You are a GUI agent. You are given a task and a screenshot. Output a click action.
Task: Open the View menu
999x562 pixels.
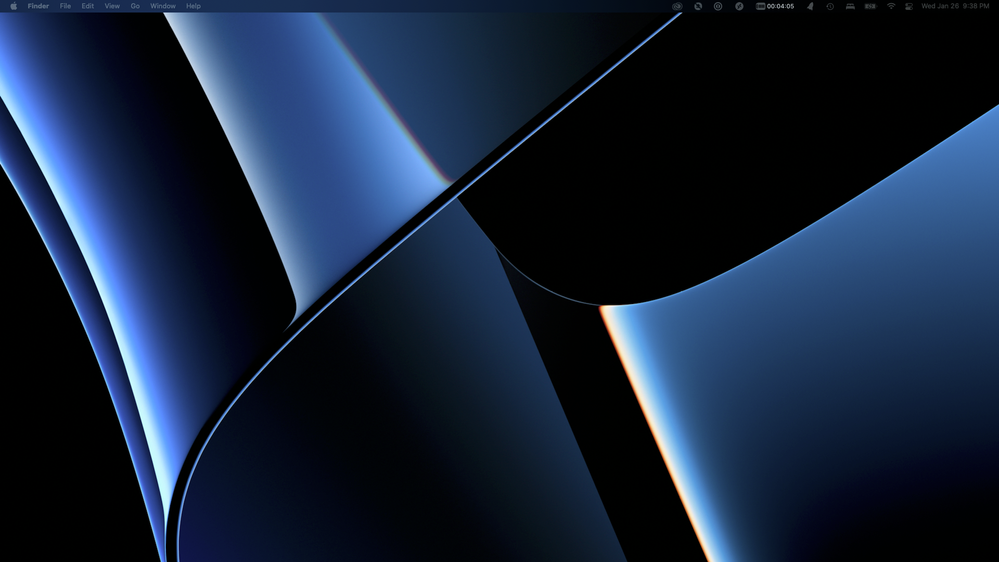(111, 6)
